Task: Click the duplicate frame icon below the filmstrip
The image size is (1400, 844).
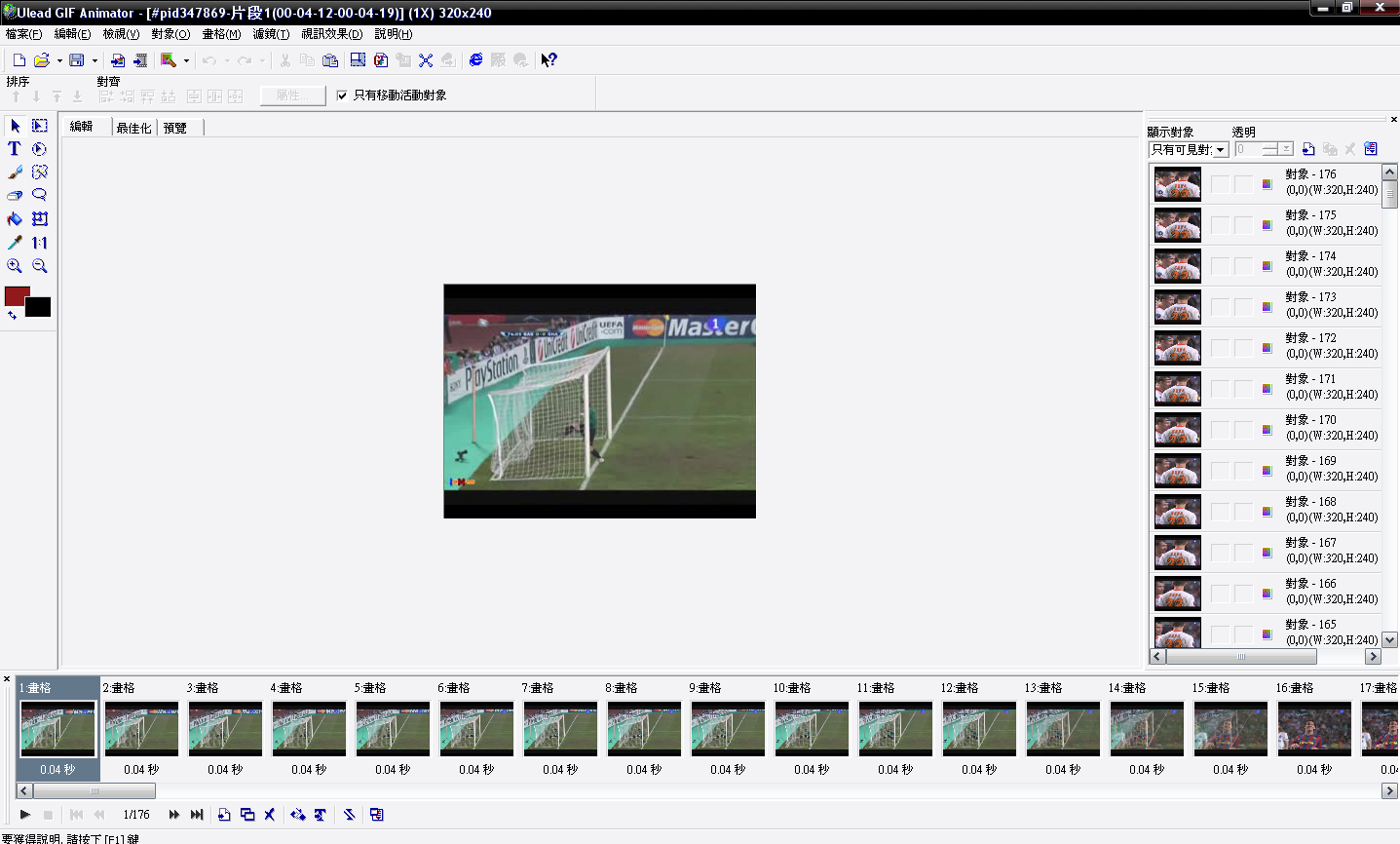Action: 247,815
